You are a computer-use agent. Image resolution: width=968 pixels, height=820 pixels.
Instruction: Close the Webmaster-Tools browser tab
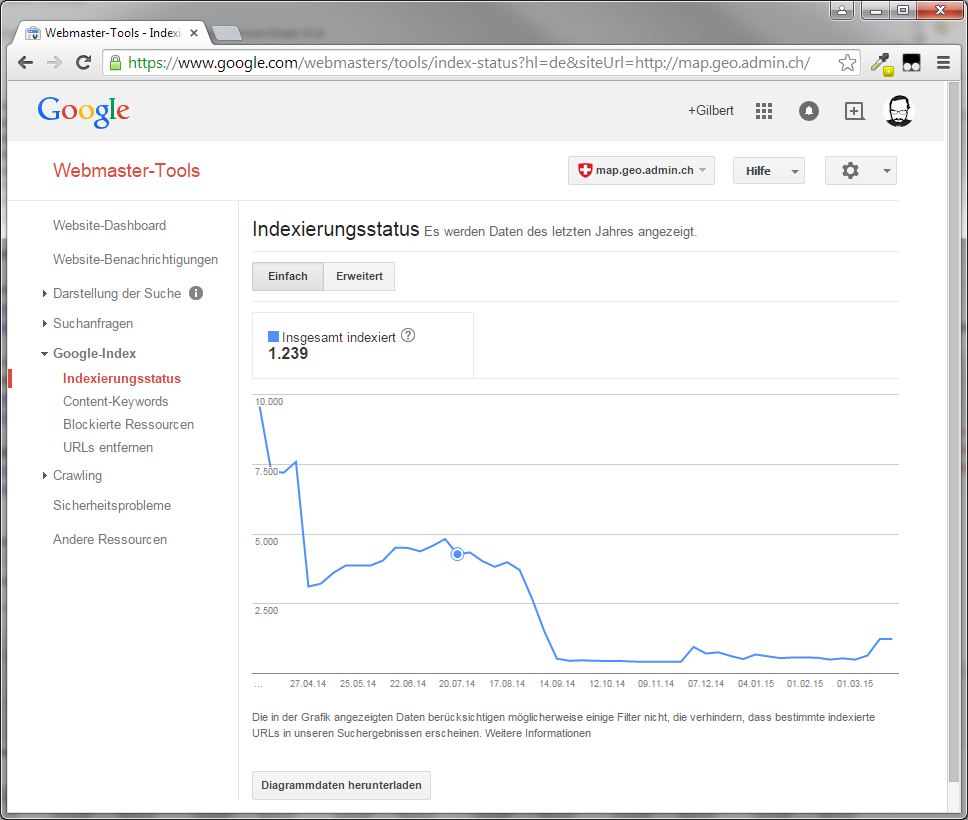coord(194,33)
